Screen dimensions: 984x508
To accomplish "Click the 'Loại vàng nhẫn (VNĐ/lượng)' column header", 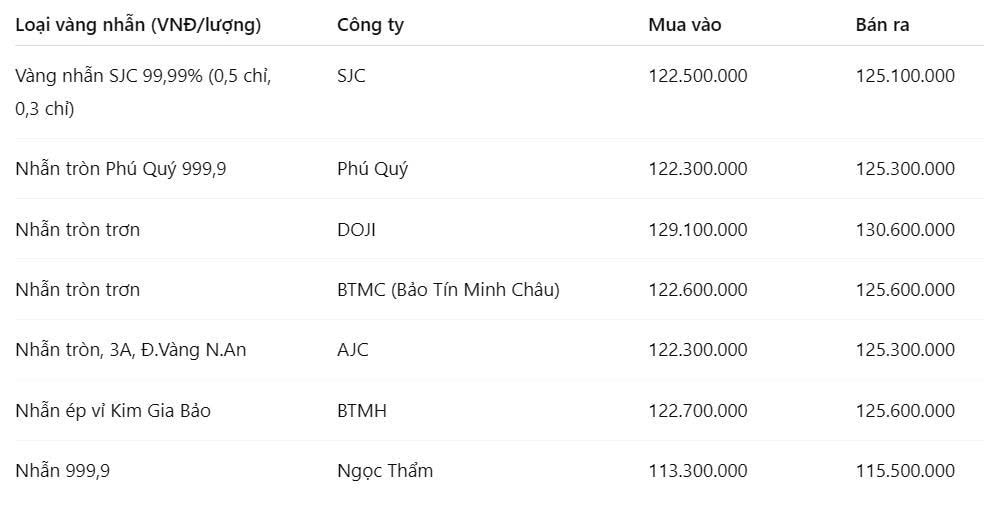I will pos(138,25).
